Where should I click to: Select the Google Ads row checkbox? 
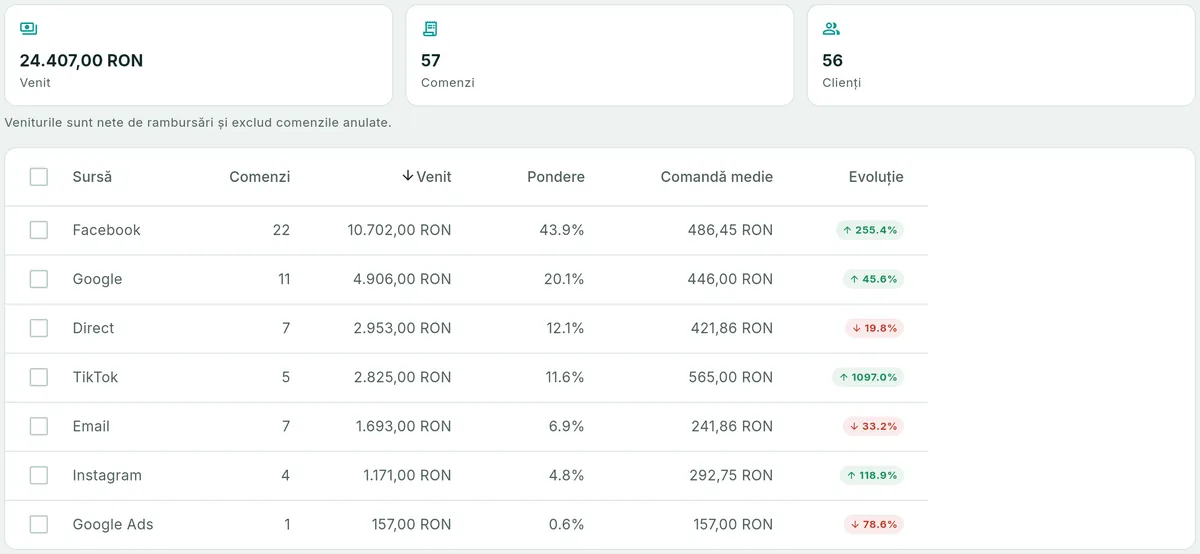click(39, 524)
